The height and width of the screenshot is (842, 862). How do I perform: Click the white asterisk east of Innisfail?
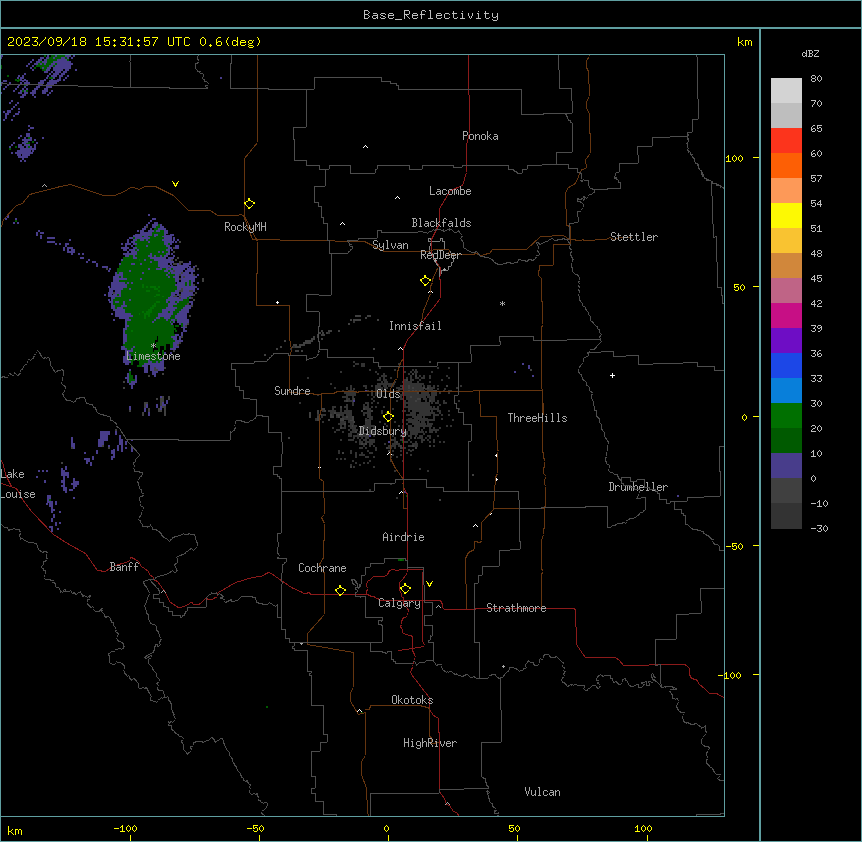pos(502,303)
